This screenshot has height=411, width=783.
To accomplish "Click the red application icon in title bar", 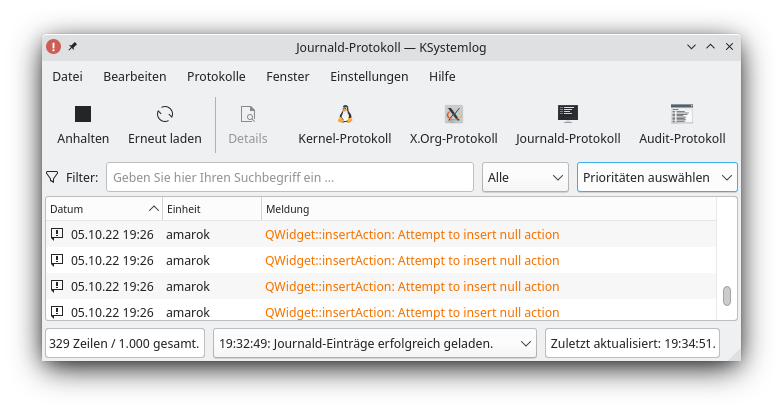I will coord(53,47).
